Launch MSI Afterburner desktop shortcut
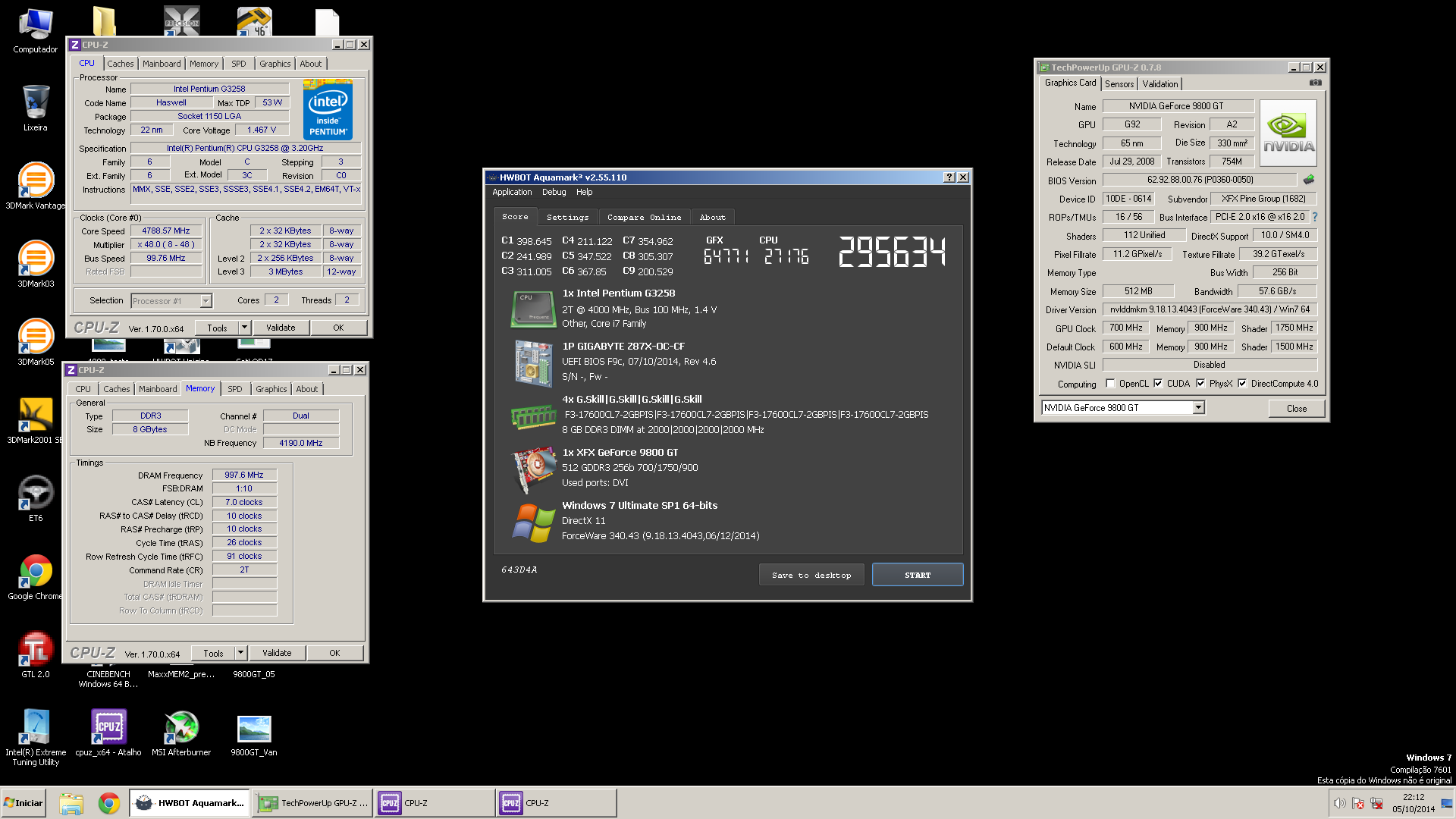This screenshot has width=1456, height=819. (181, 733)
